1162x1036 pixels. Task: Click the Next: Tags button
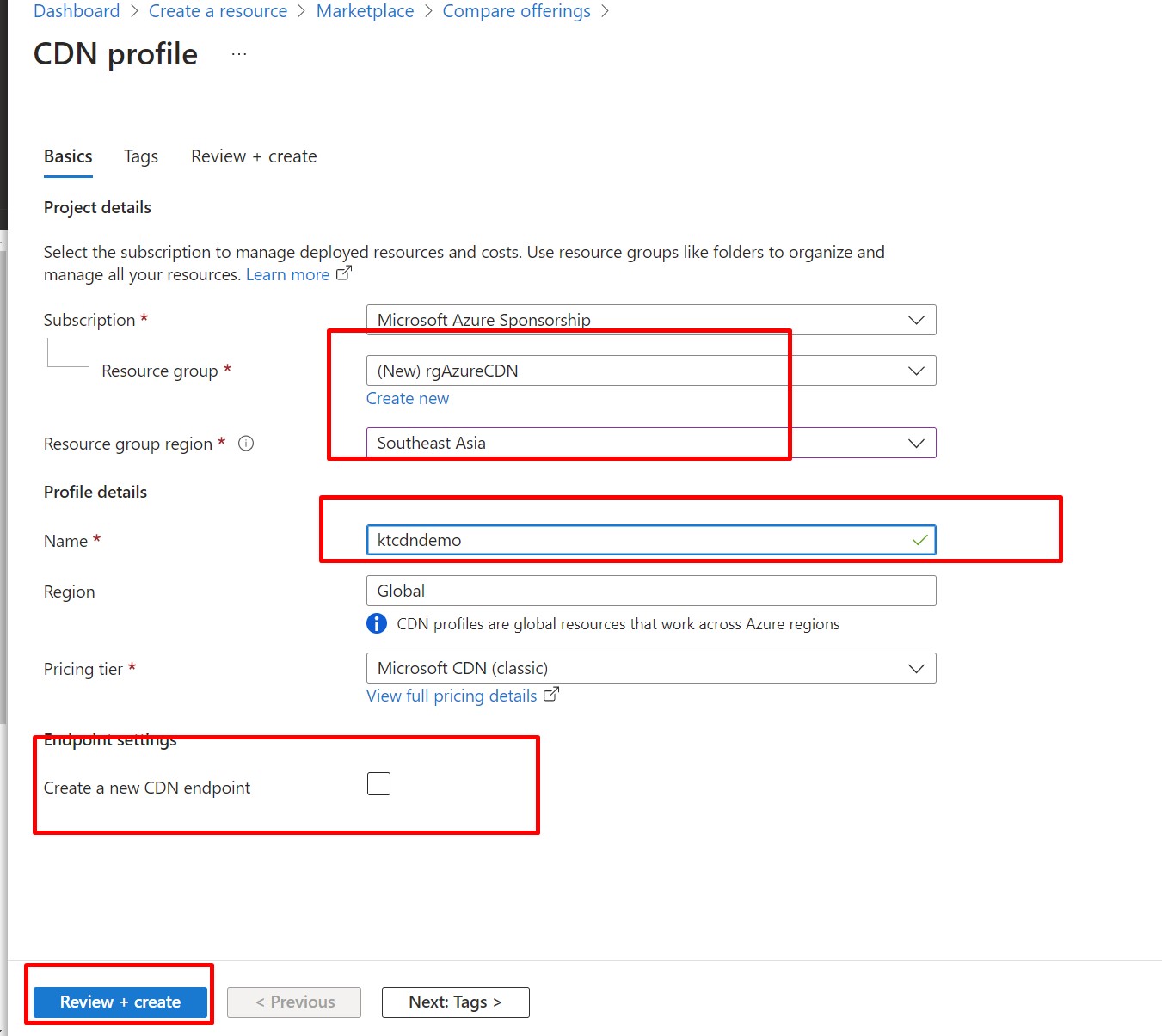[x=455, y=1002]
